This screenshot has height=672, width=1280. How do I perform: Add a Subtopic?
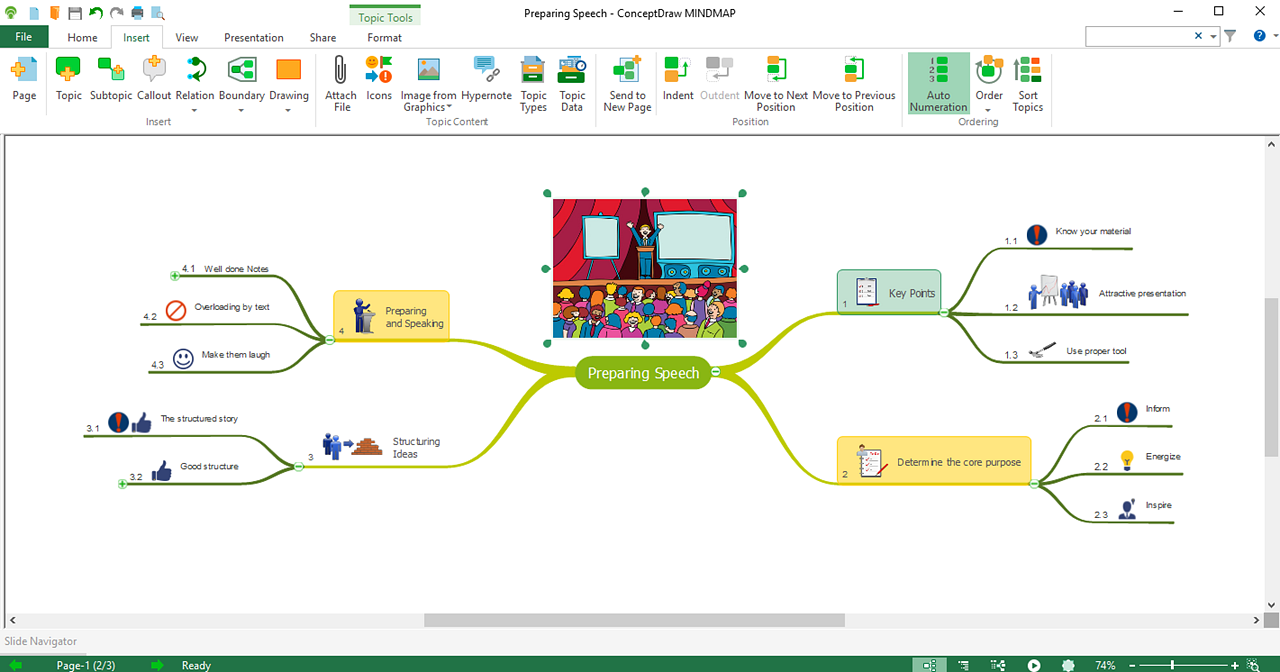pos(110,79)
